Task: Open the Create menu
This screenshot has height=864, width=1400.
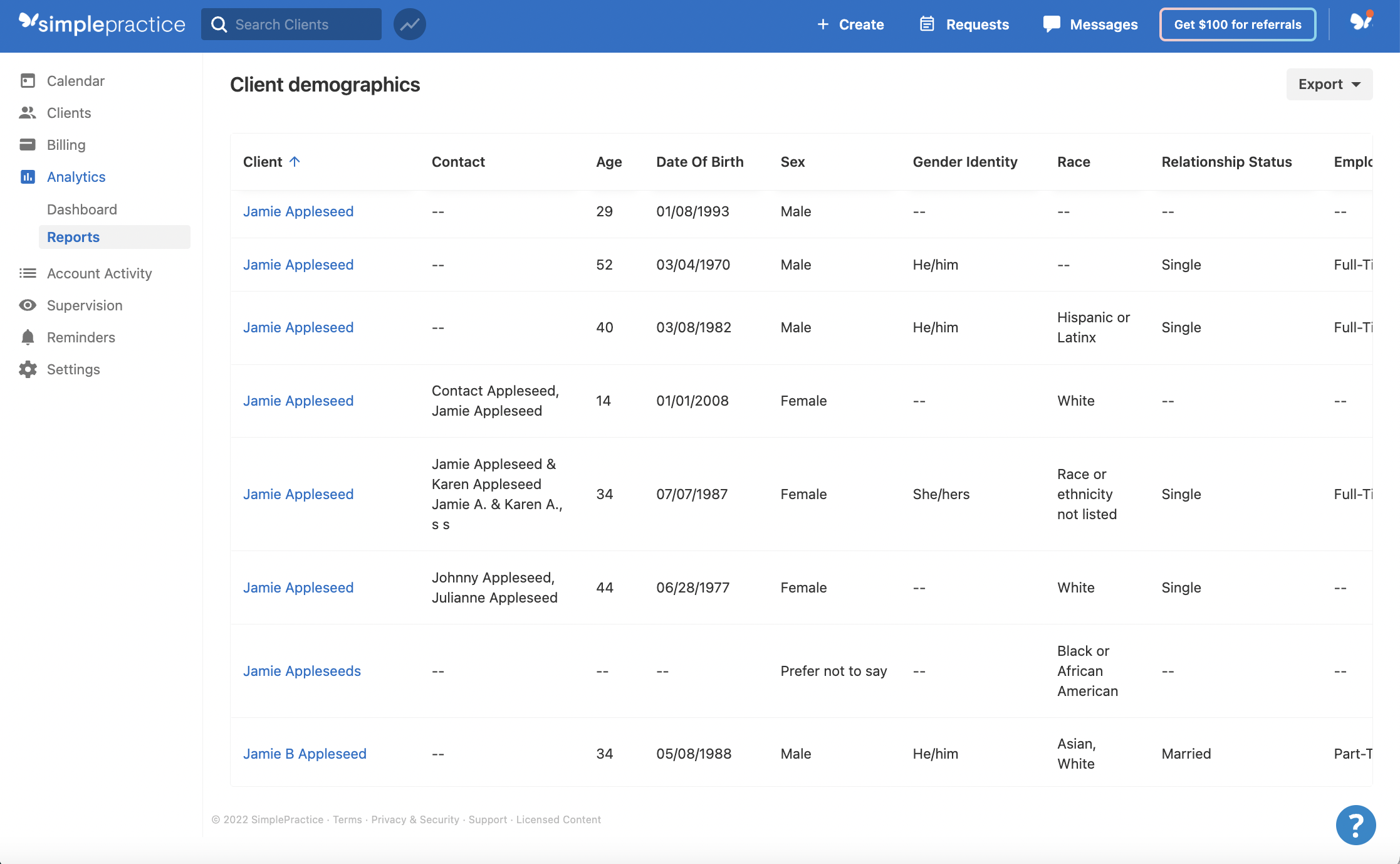Action: point(850,24)
